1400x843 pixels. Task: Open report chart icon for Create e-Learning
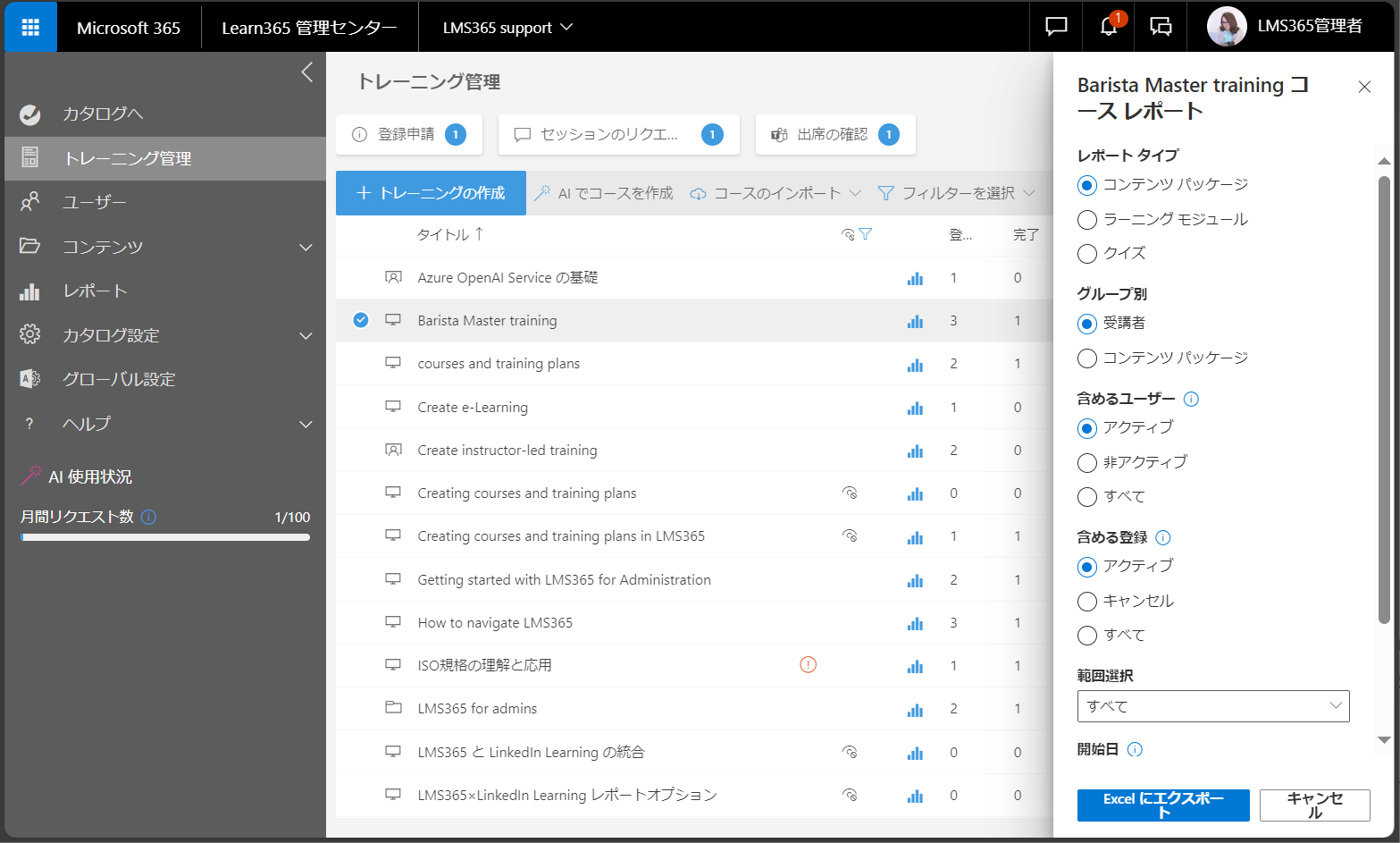pos(915,408)
